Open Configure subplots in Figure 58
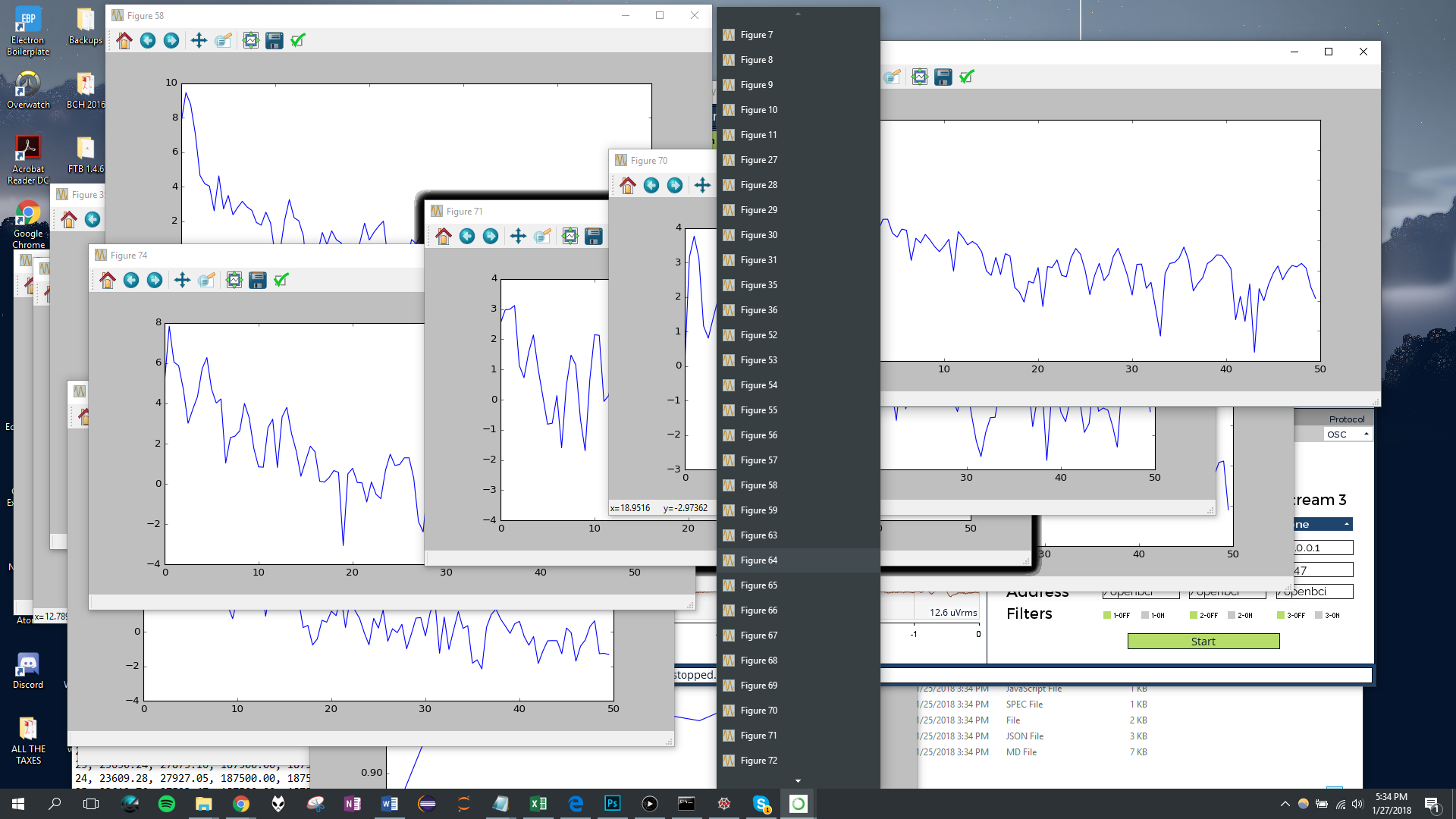Viewport: 1456px width, 819px height. click(250, 41)
